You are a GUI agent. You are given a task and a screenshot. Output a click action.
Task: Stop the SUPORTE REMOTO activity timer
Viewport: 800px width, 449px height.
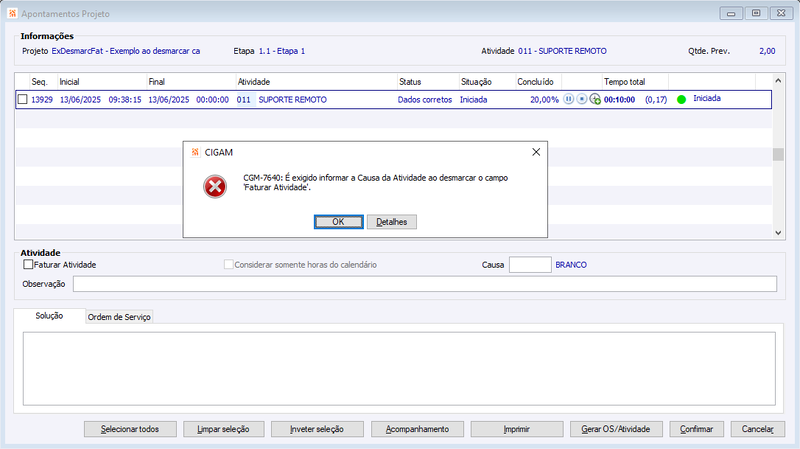[582, 99]
